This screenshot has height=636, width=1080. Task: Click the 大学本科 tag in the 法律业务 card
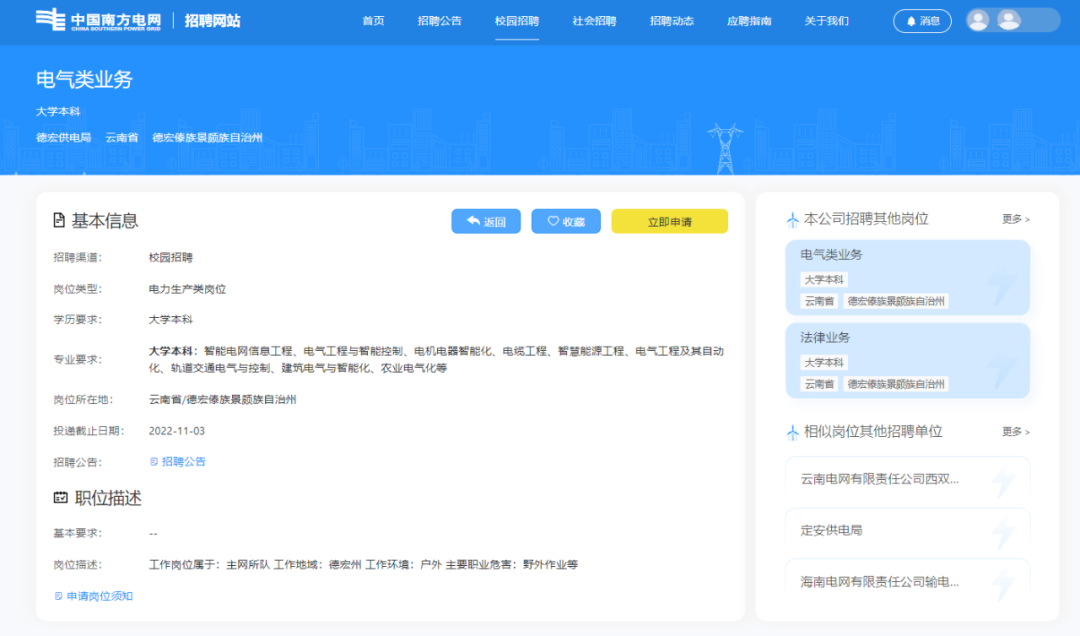[824, 362]
